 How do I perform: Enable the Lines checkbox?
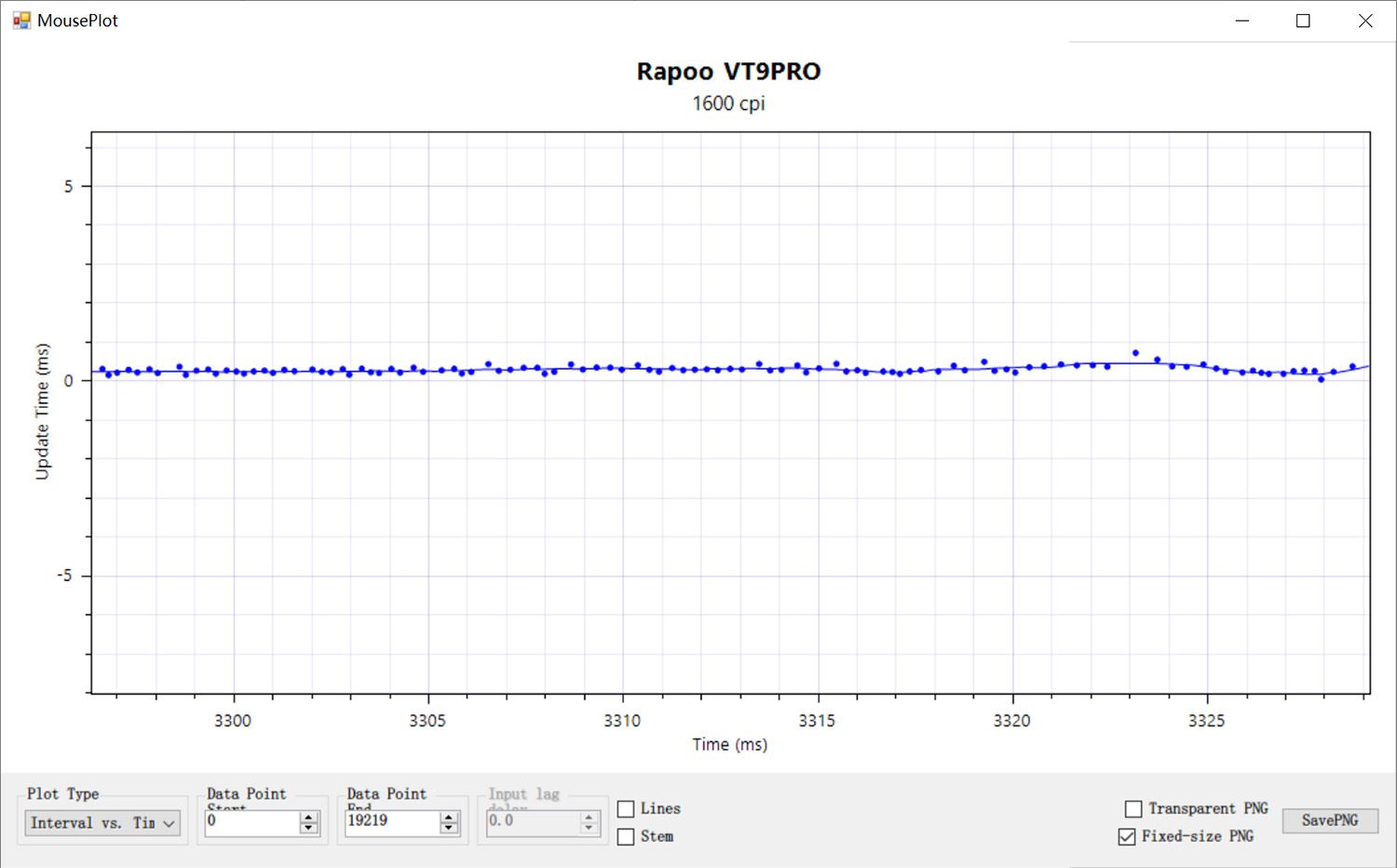click(x=626, y=809)
